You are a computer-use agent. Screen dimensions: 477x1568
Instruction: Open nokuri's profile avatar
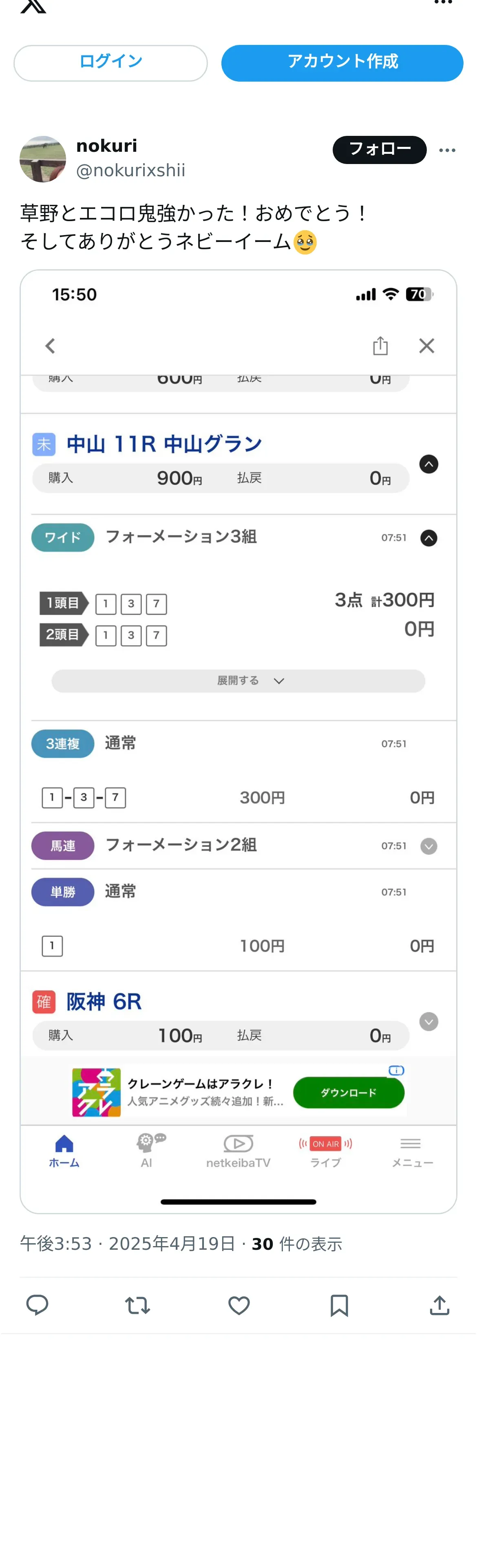(42, 159)
